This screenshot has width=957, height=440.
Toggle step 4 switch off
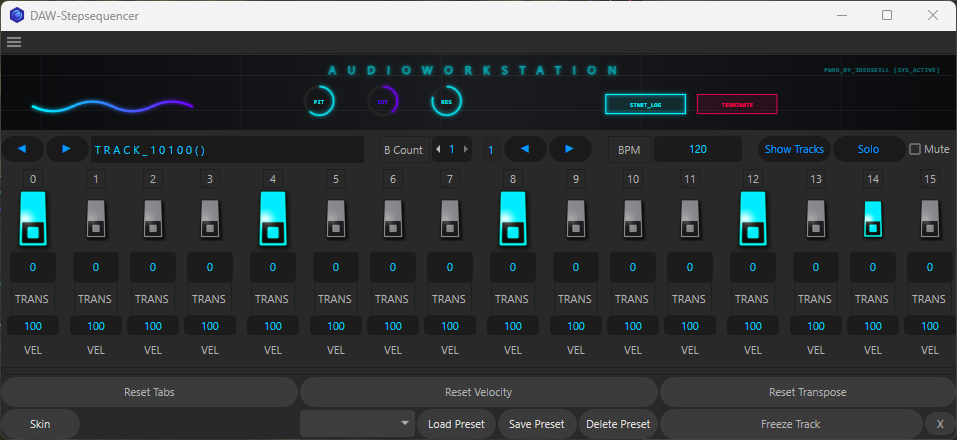click(x=273, y=218)
